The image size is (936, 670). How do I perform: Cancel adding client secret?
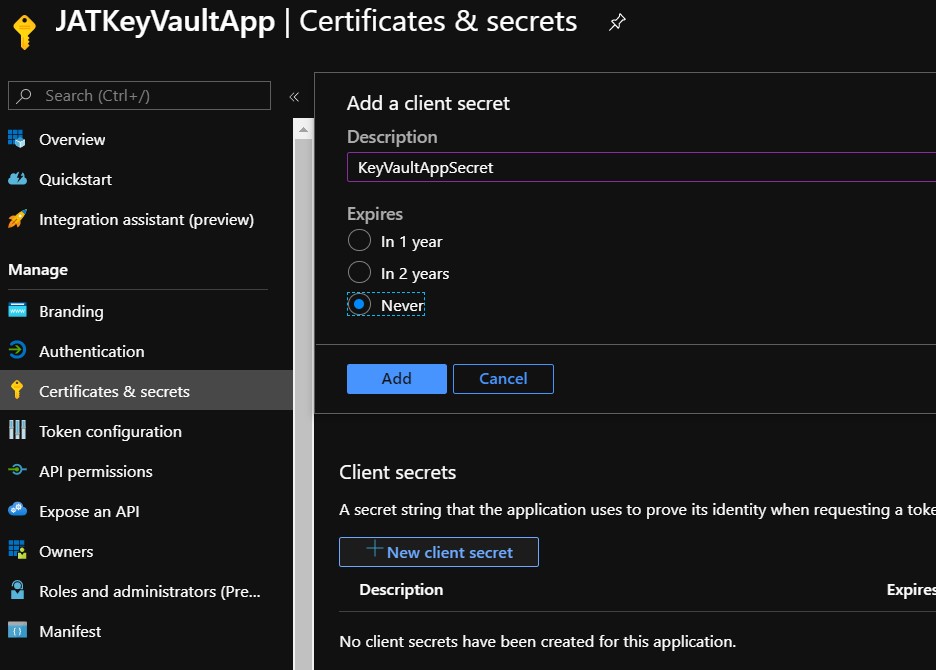(503, 379)
